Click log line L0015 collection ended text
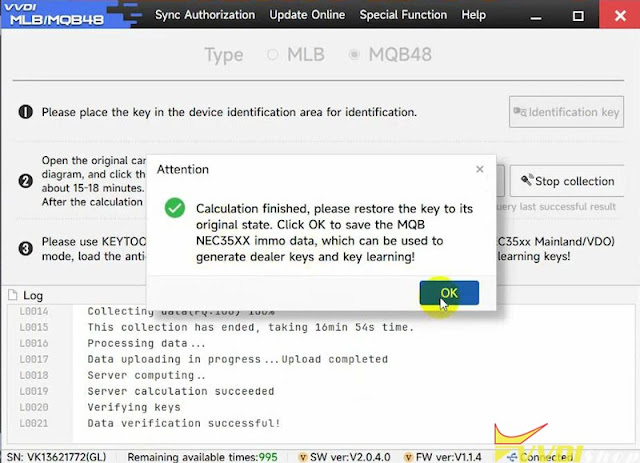 [251, 327]
